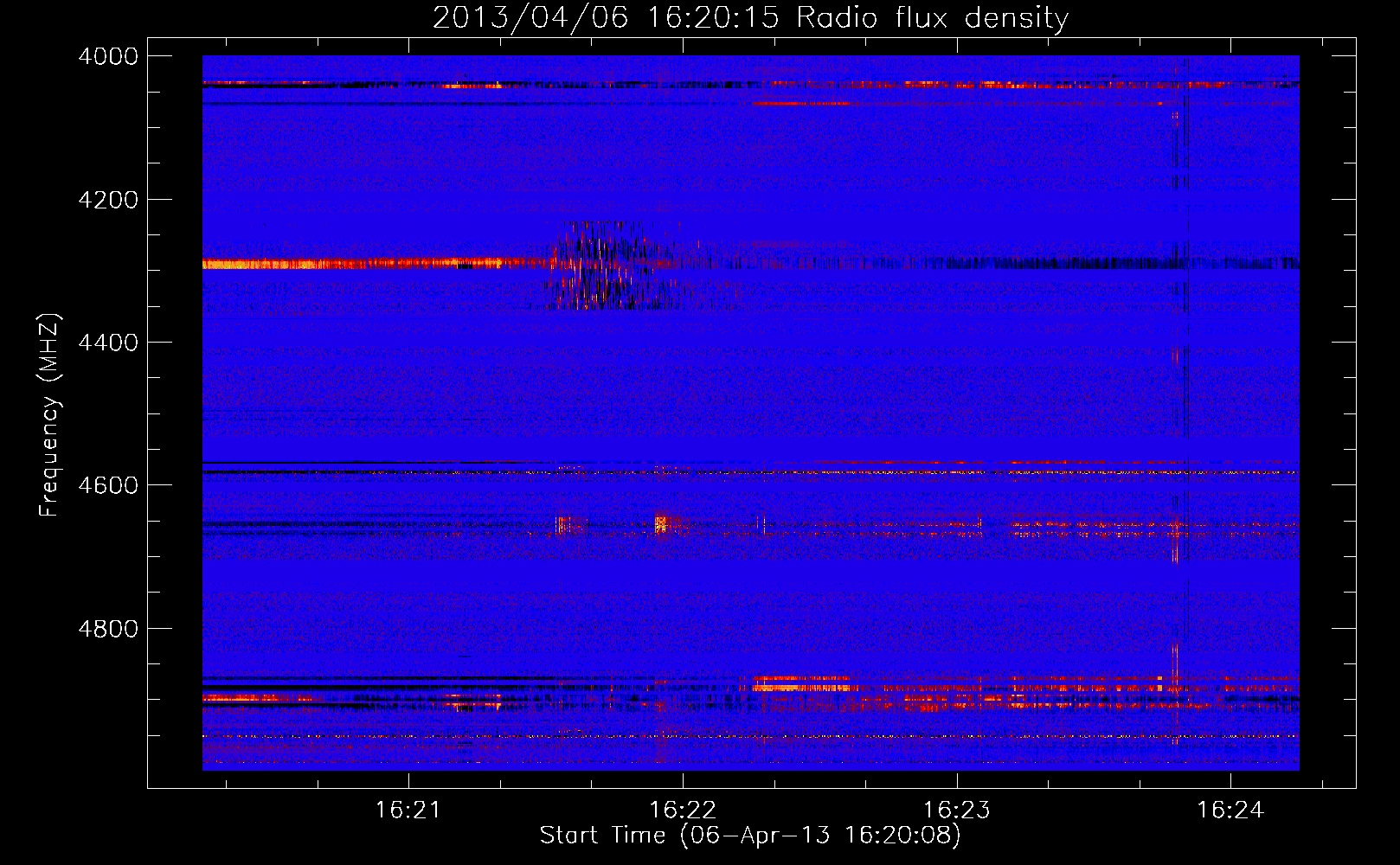Click the 4400 frequency tick label
Screen dimensions: 1400x865
(x=108, y=343)
